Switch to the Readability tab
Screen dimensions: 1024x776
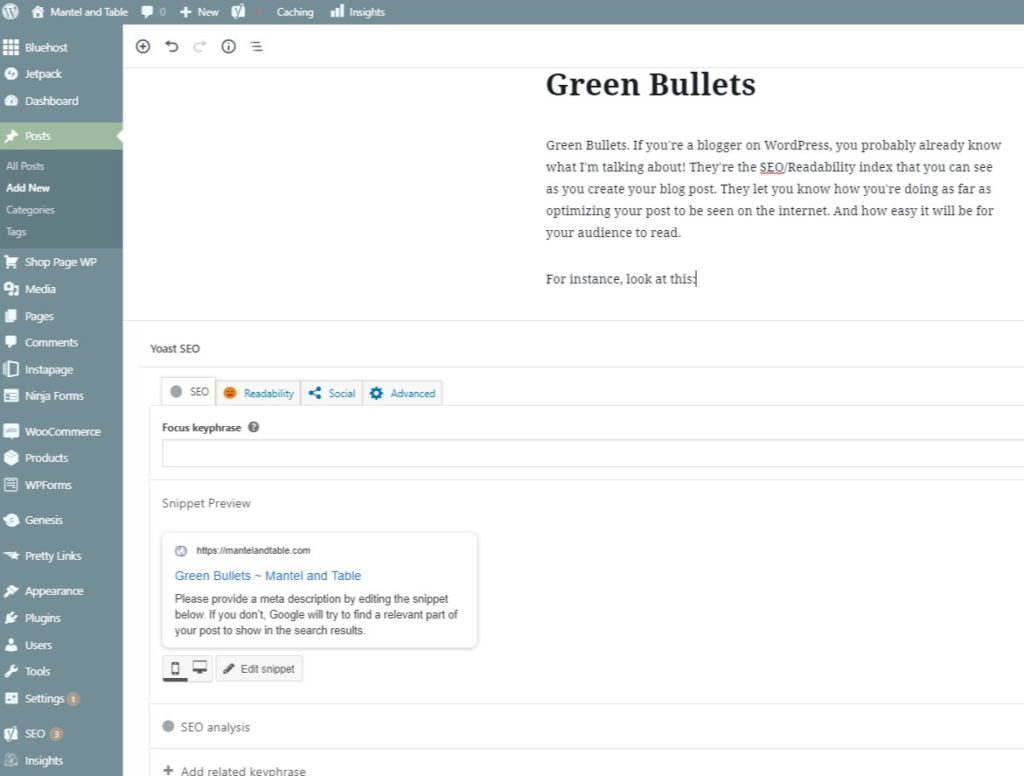(x=259, y=393)
